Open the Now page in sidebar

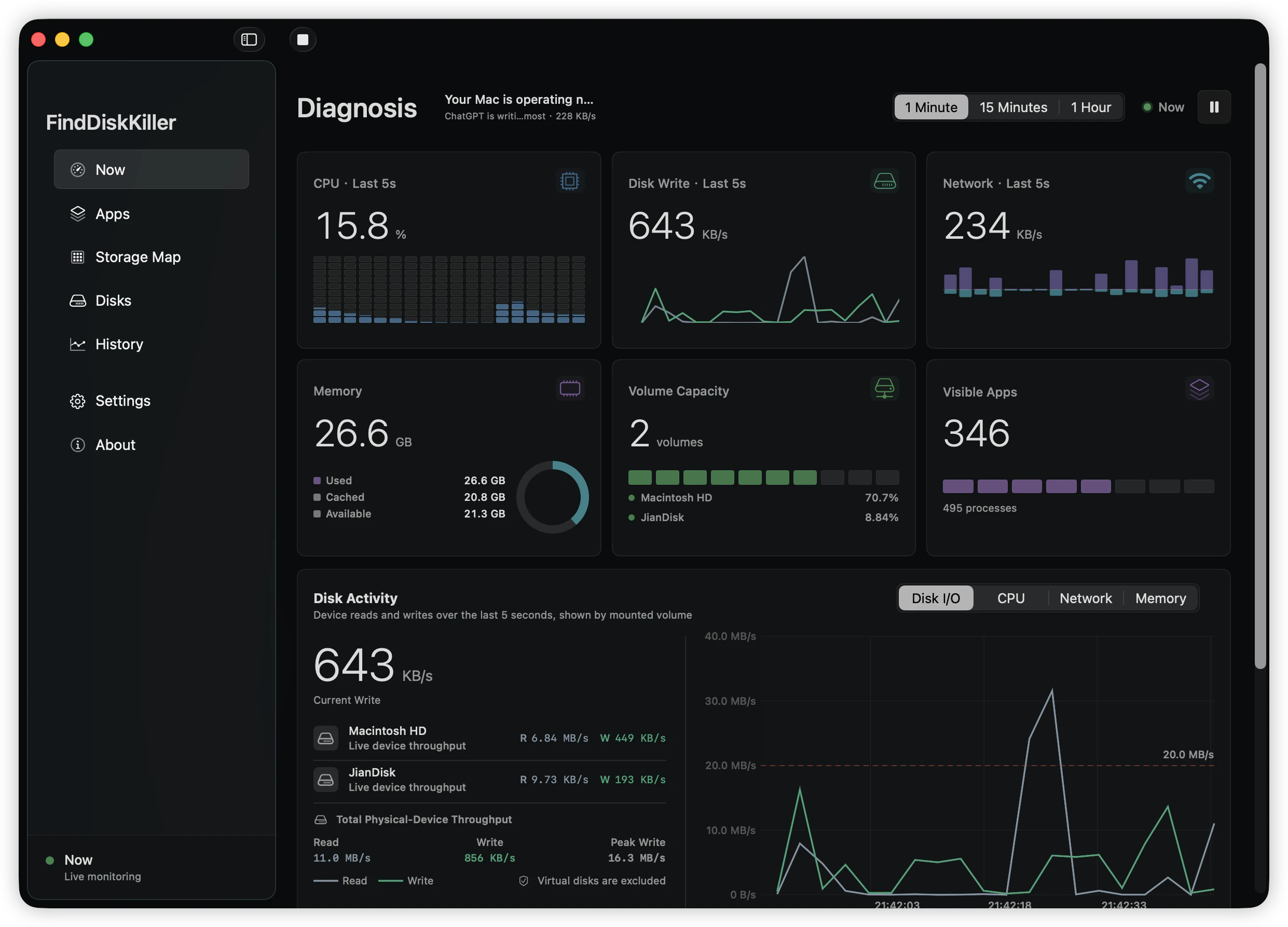pyautogui.click(x=152, y=169)
